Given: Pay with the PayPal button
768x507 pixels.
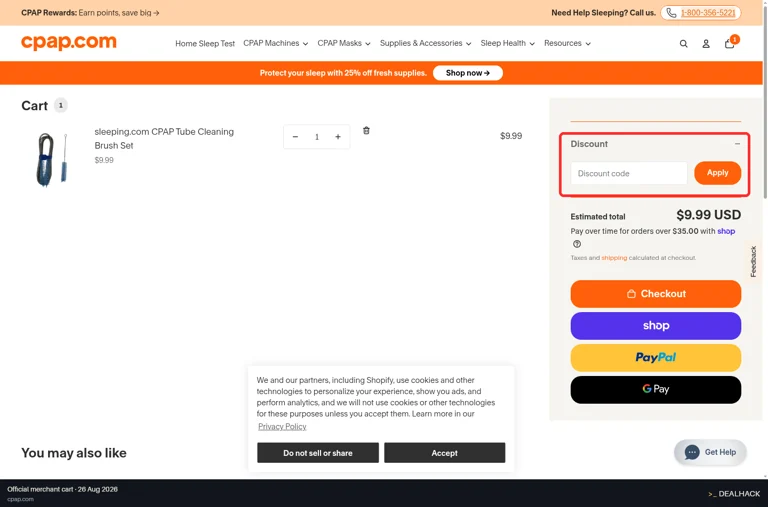Looking at the screenshot, I should (x=656, y=358).
